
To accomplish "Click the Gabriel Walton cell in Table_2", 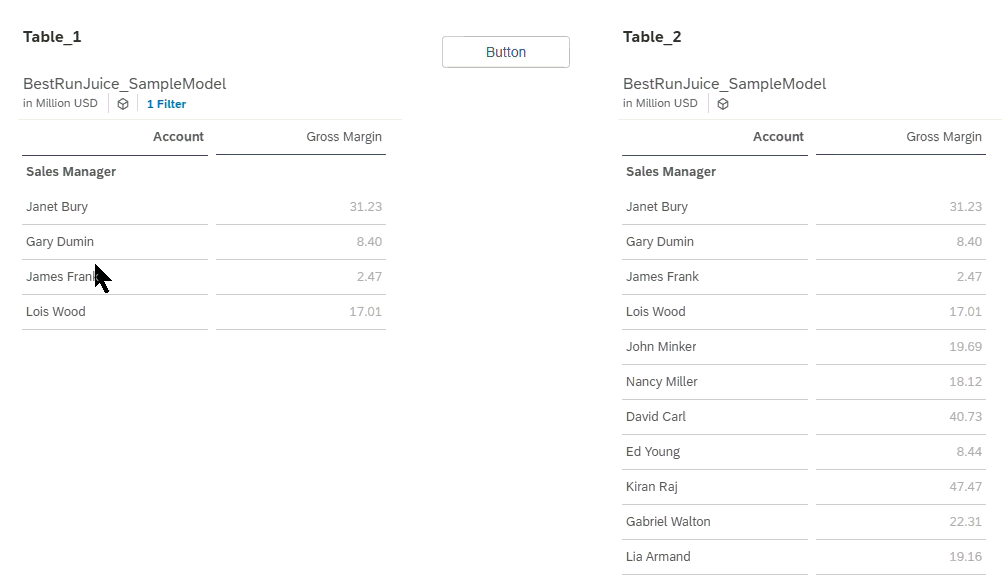I will tap(668, 521).
